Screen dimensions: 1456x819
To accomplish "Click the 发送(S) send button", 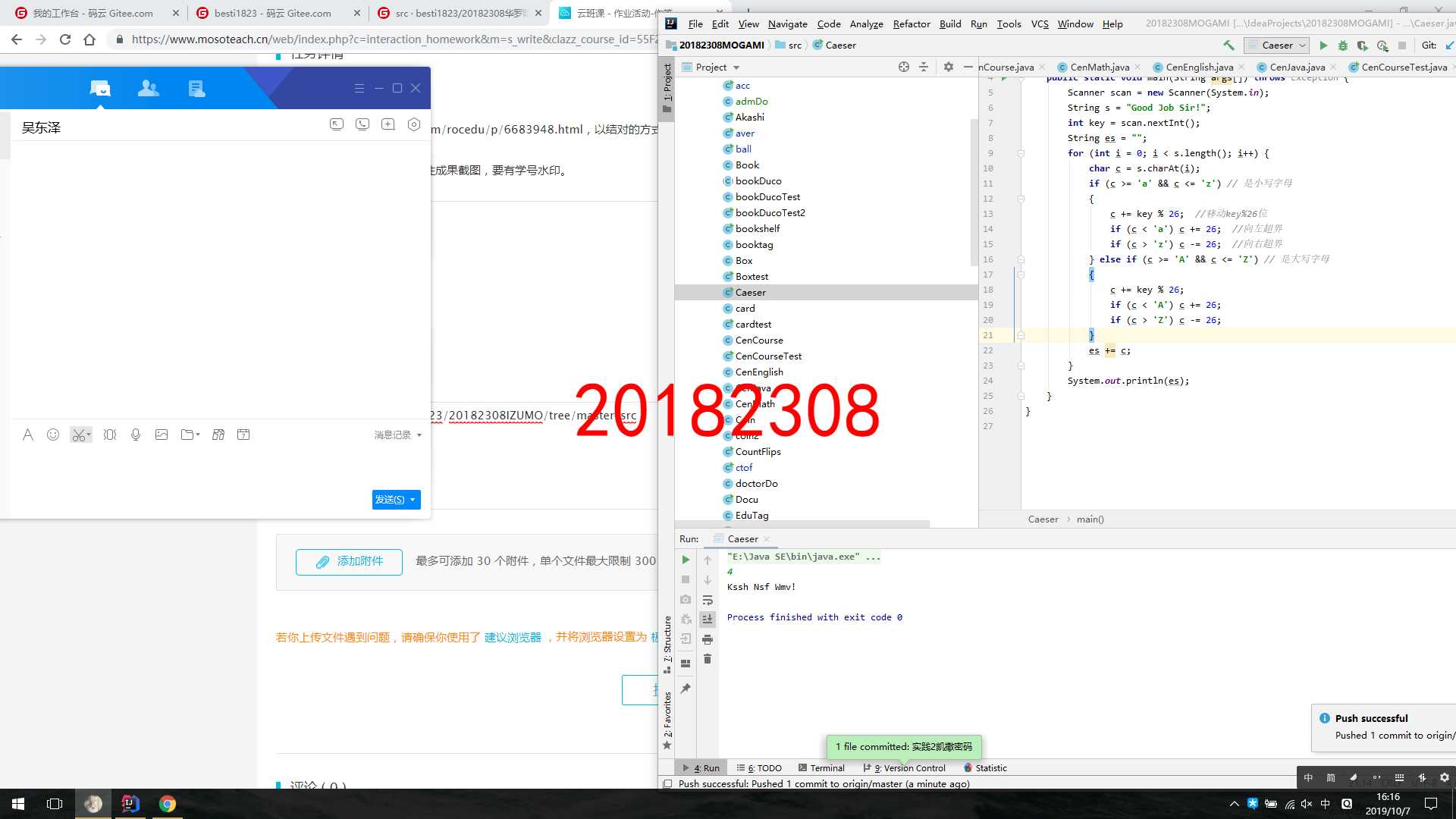I will pos(389,499).
